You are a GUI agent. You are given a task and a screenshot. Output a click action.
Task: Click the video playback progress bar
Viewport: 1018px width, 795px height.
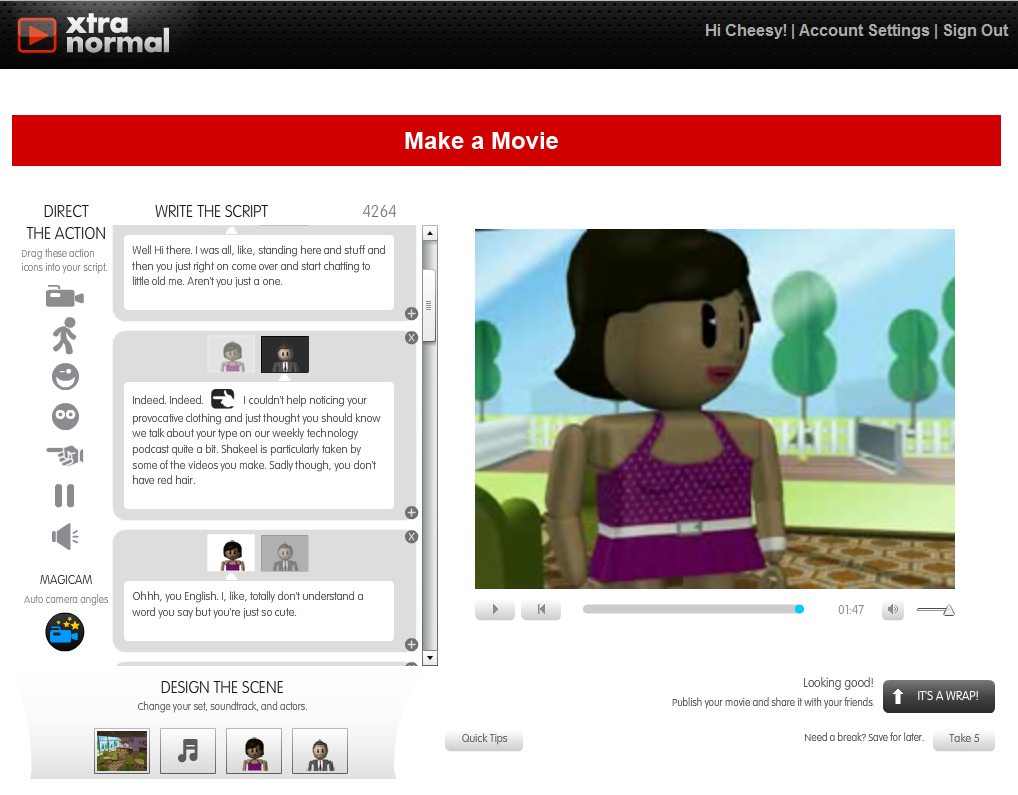click(x=690, y=609)
